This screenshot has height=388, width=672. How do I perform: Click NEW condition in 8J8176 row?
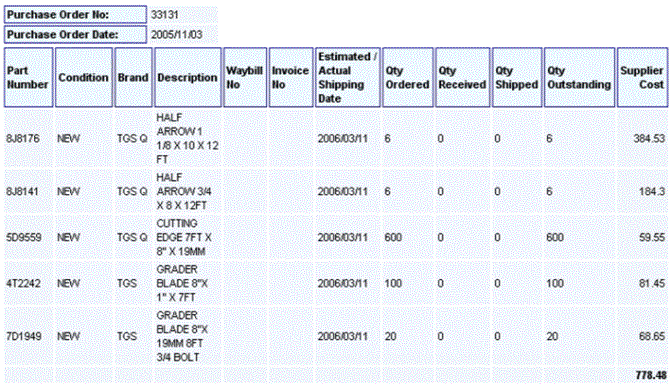(x=69, y=138)
